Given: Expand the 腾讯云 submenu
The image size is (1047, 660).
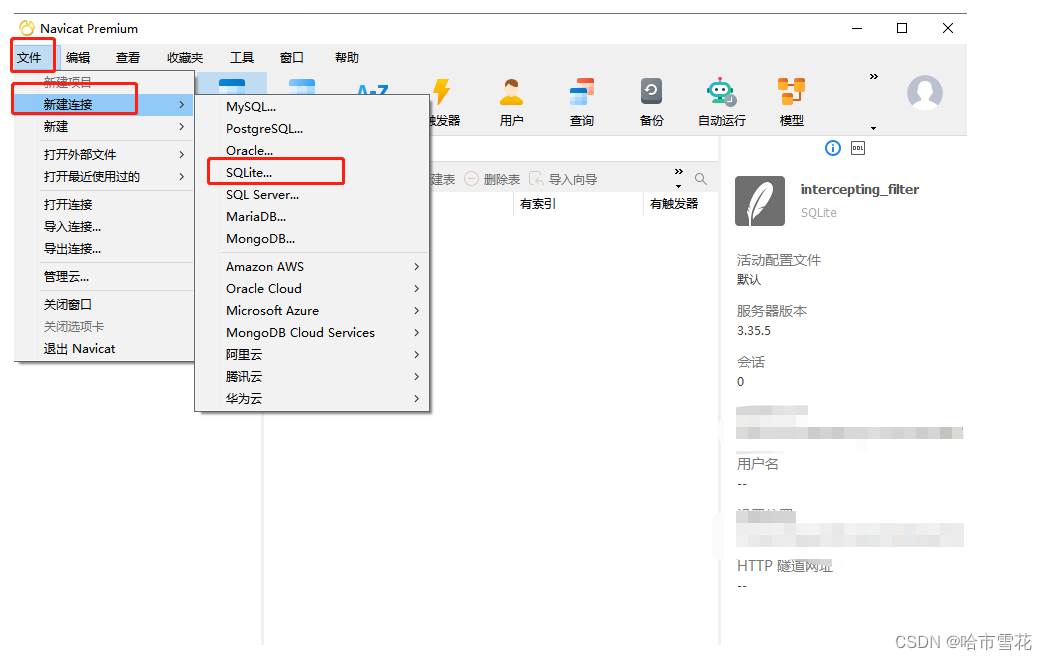Looking at the screenshot, I should [x=417, y=377].
